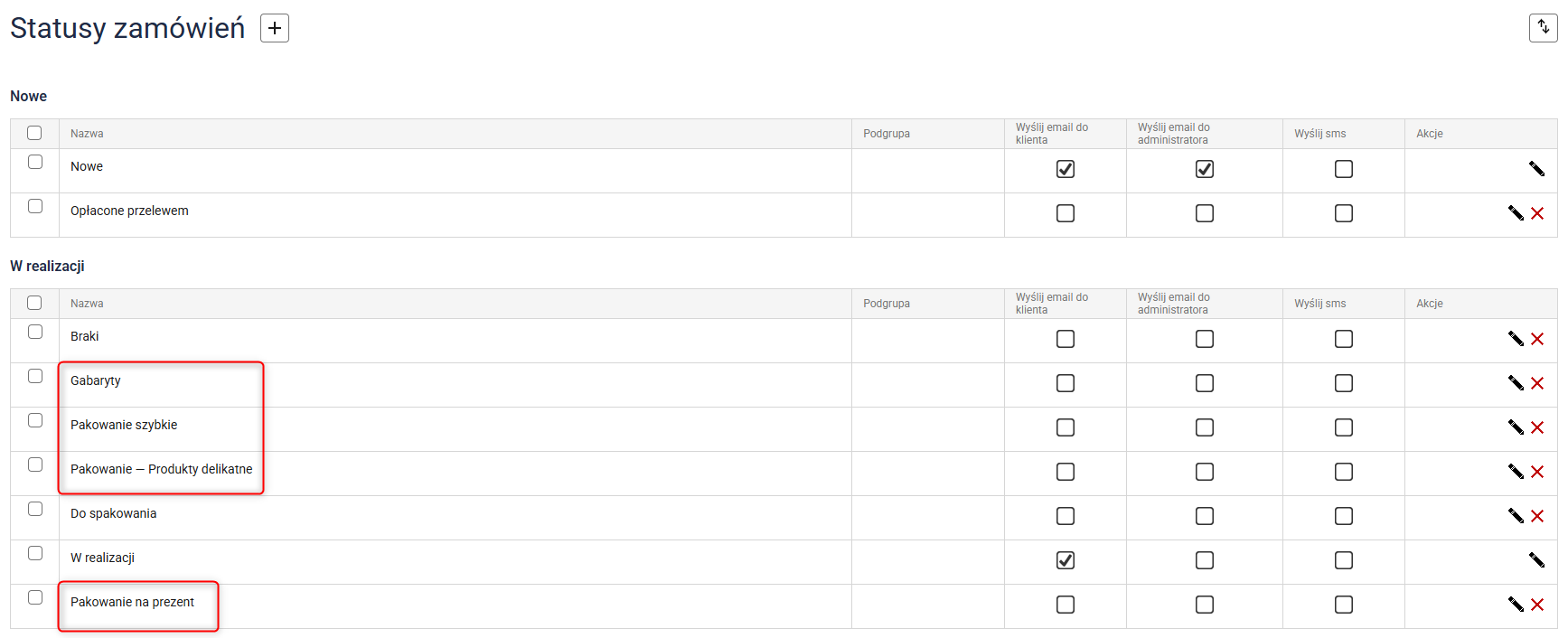The height and width of the screenshot is (638, 1568).
Task: Delete the Pakowanie na prezent status
Action: (x=1537, y=605)
